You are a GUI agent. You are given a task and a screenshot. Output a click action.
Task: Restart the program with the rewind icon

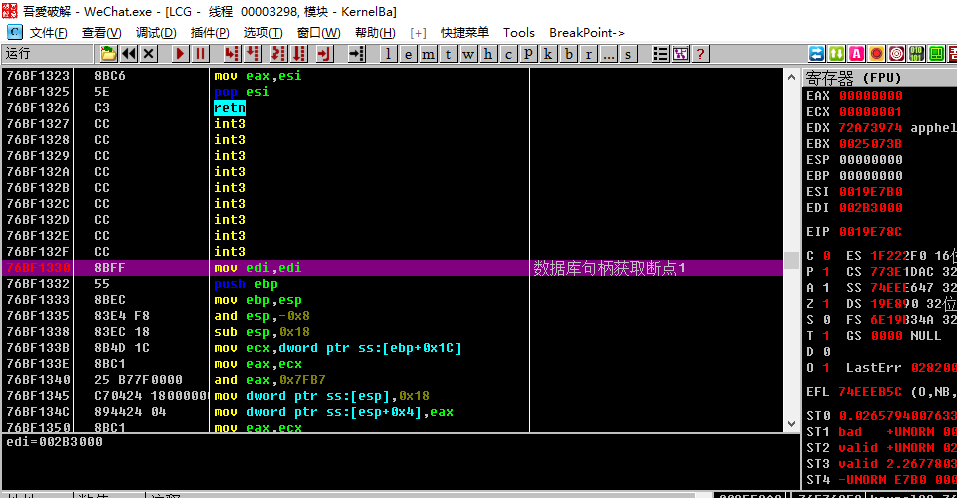coord(129,54)
